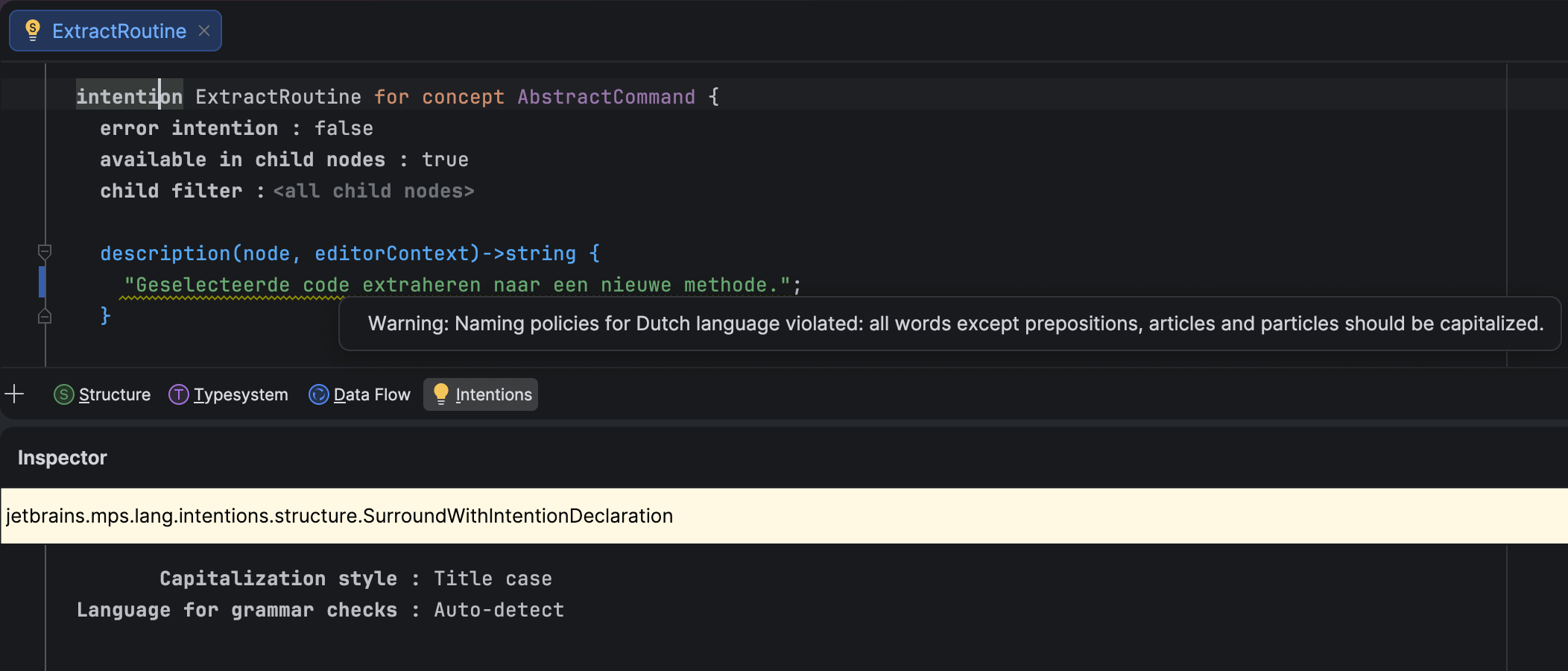Click the blue change marker in gutter

42,282
